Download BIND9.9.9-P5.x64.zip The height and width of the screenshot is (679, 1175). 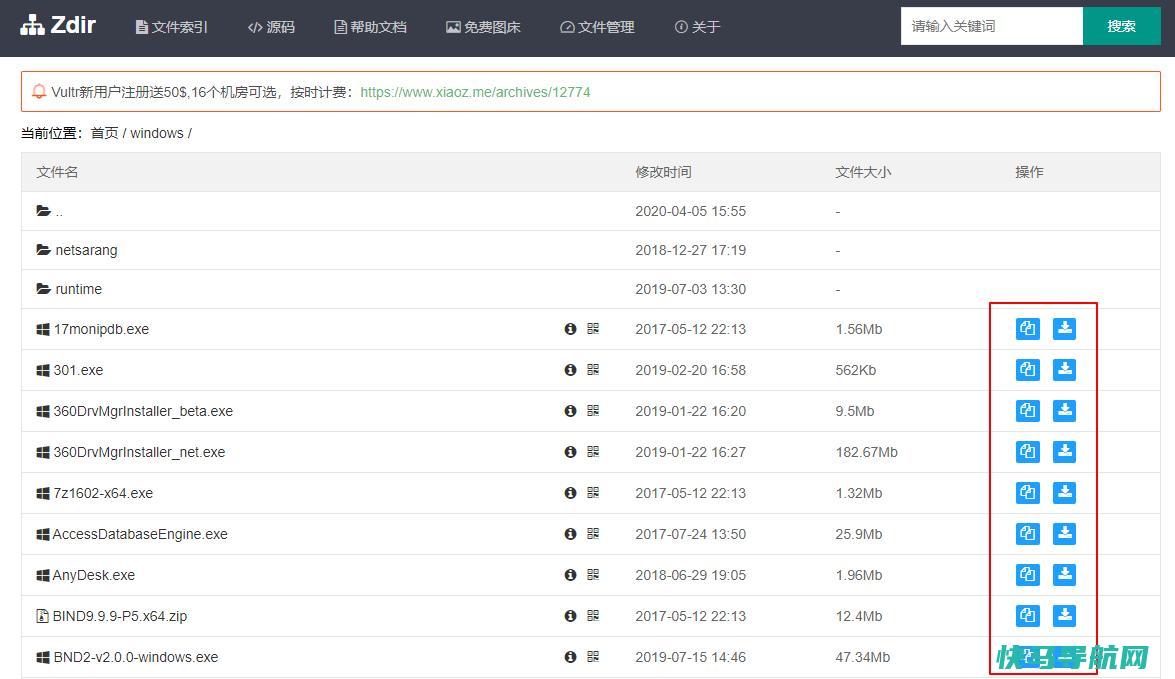pos(1064,616)
